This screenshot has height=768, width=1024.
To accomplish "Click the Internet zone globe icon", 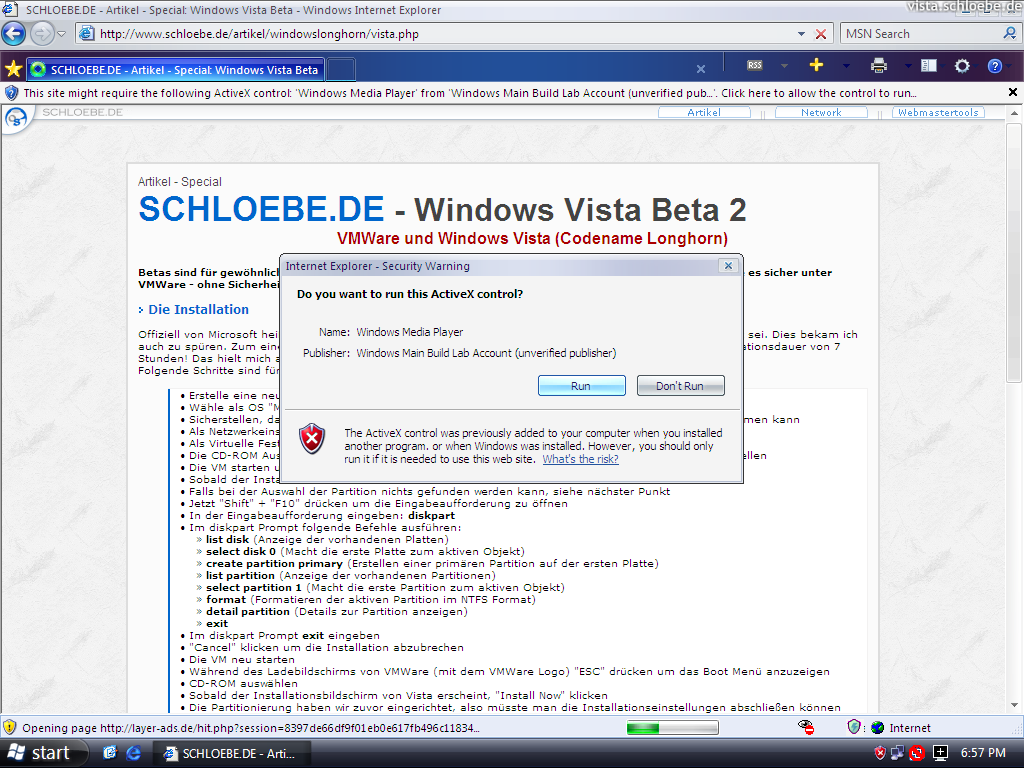I will pos(878,728).
